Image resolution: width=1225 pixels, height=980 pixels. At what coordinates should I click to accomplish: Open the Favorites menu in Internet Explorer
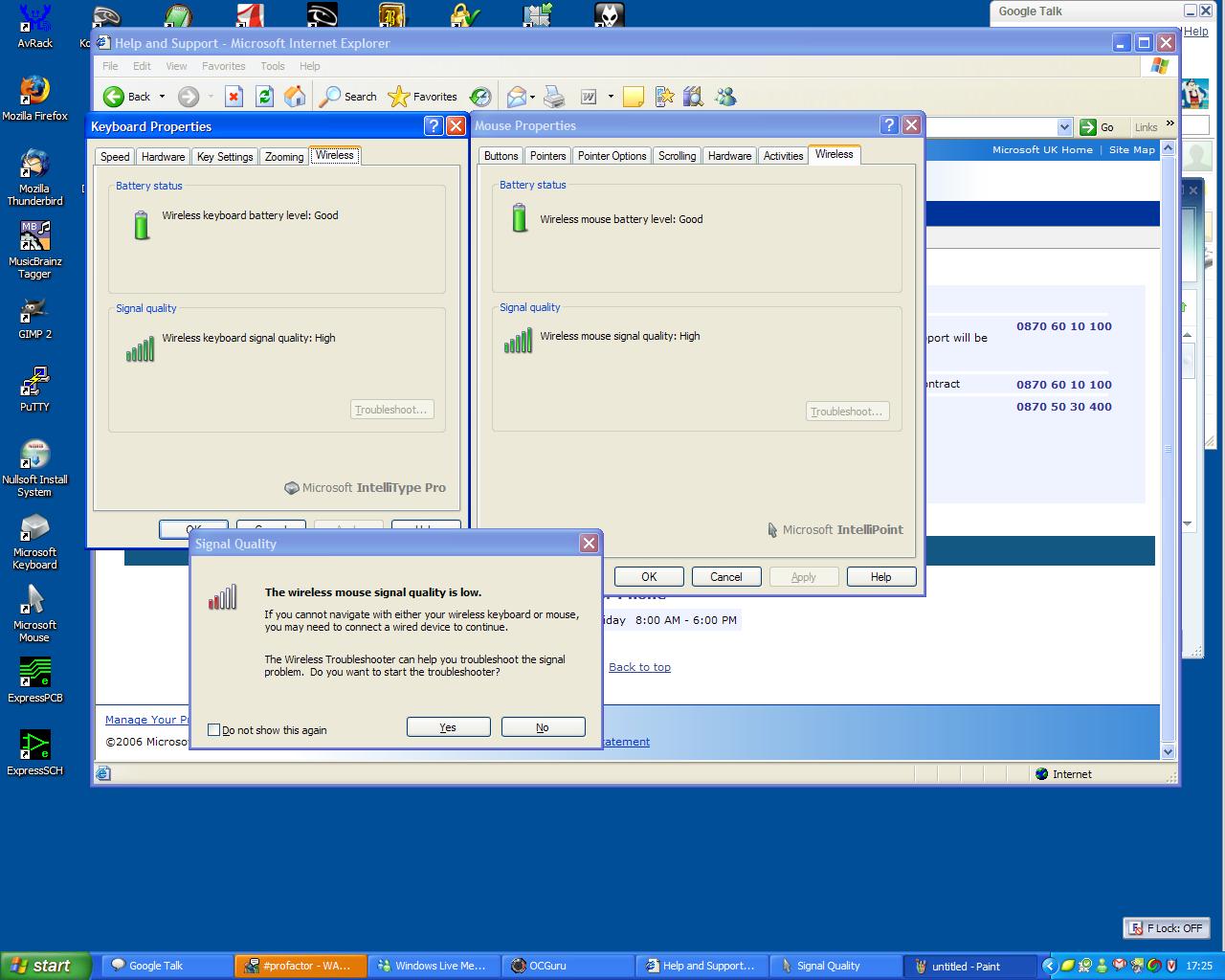[223, 66]
